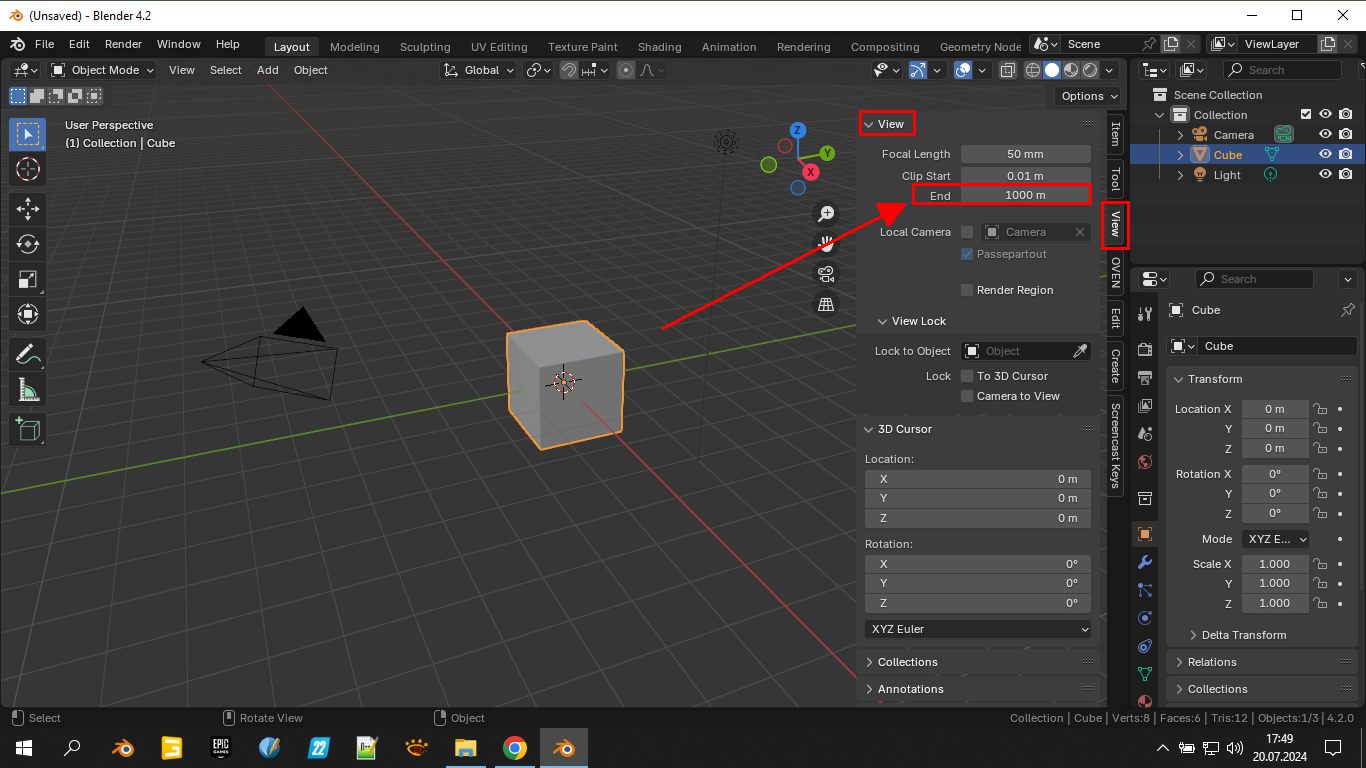Toggle viewport overlays display
This screenshot has width=1366, height=768.
pyautogui.click(x=962, y=70)
